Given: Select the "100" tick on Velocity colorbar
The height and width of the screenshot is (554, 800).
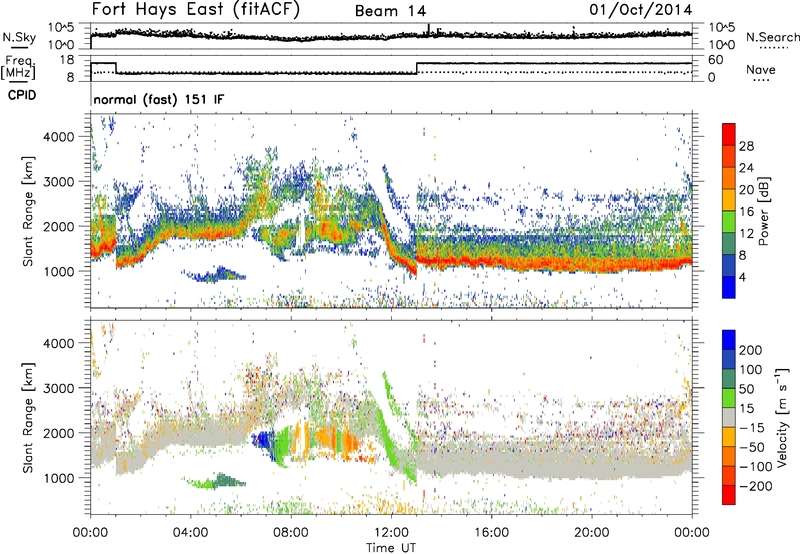Looking at the screenshot, I should click(x=751, y=370).
